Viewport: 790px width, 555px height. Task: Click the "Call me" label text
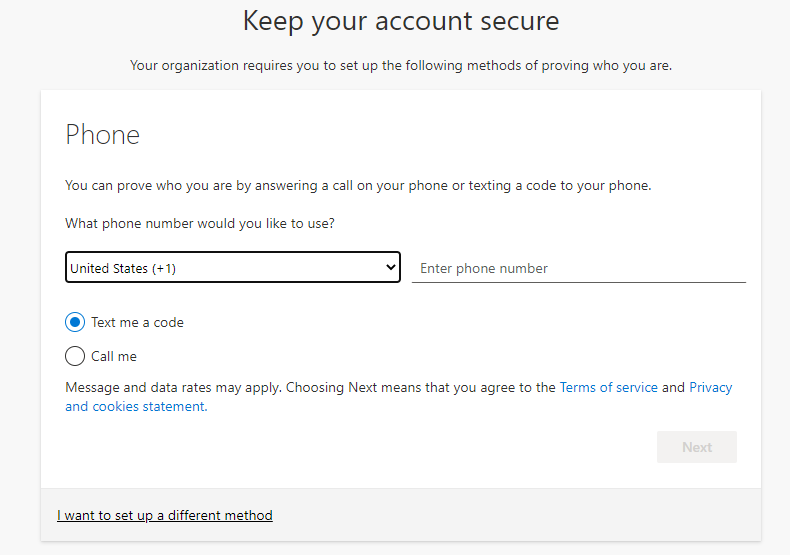tap(114, 356)
